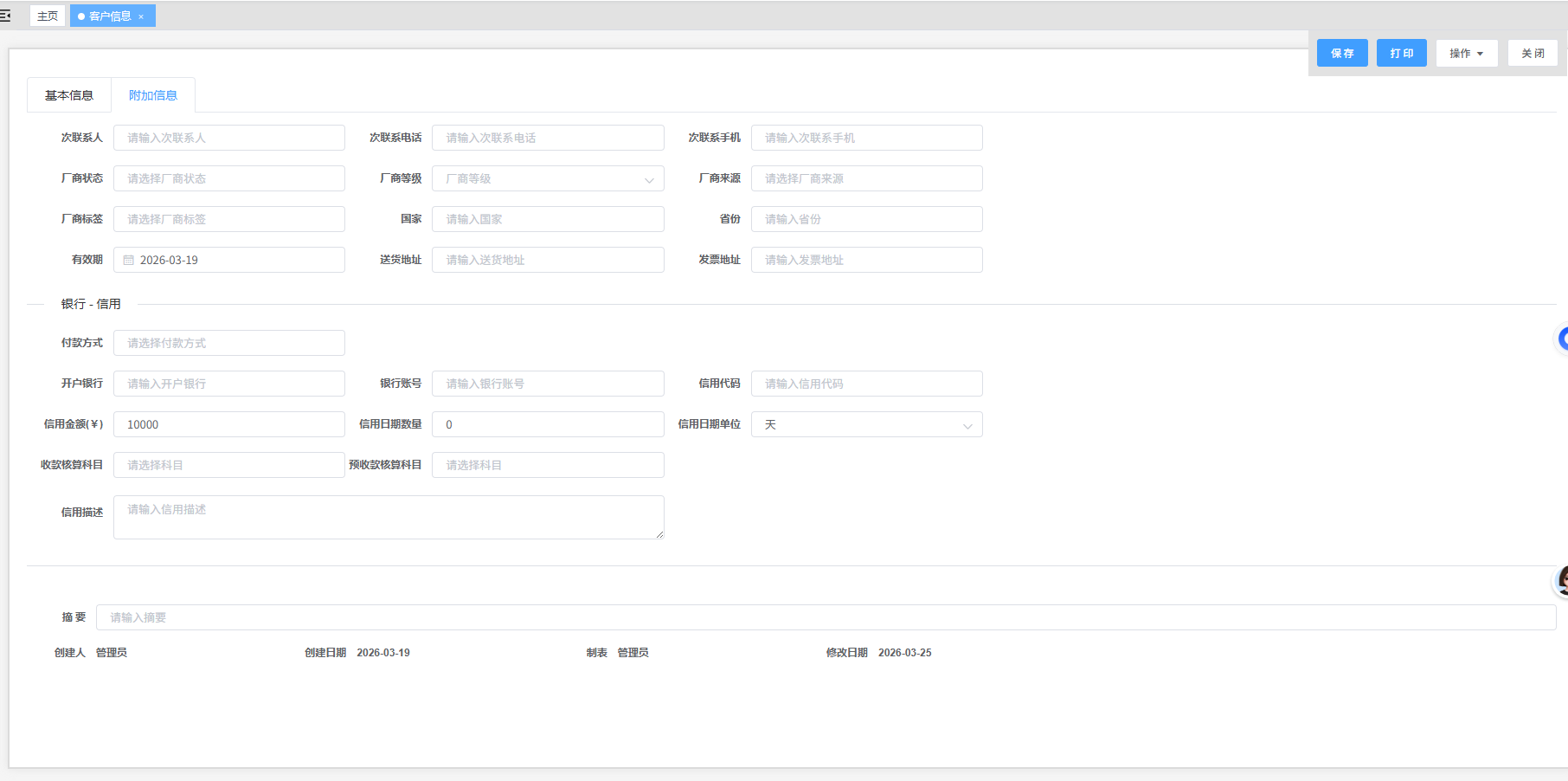
Task: Select the 附加信息 tab
Action: click(153, 95)
